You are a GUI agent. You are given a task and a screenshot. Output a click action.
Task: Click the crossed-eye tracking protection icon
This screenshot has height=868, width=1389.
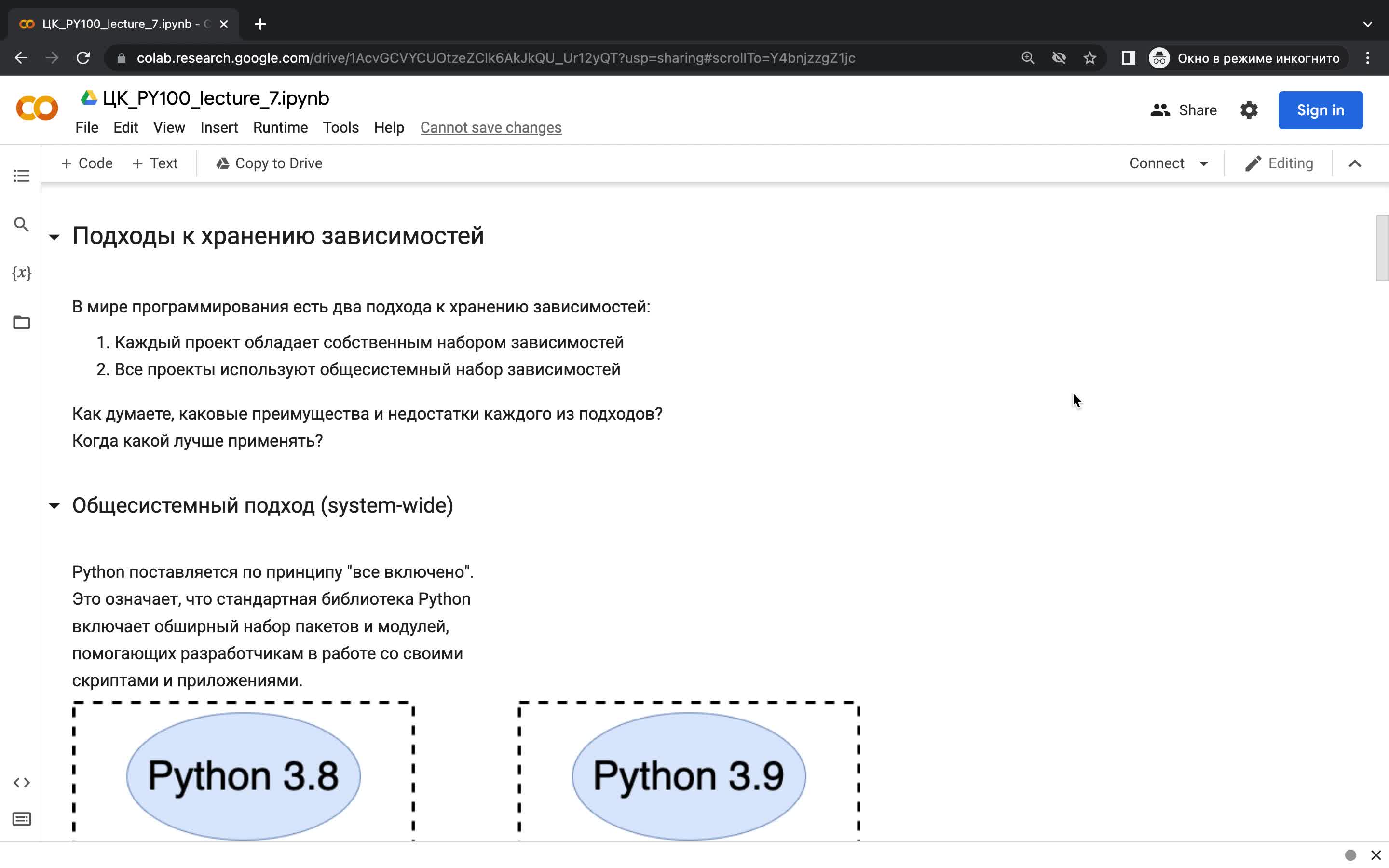tap(1059, 58)
